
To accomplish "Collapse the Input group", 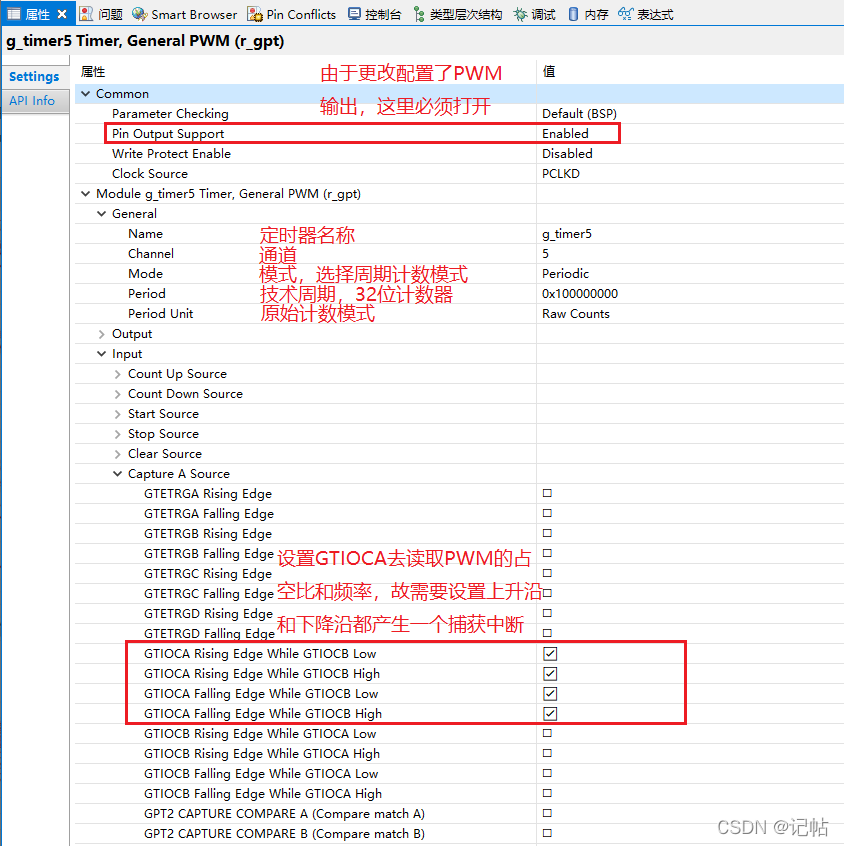I will tap(101, 354).
